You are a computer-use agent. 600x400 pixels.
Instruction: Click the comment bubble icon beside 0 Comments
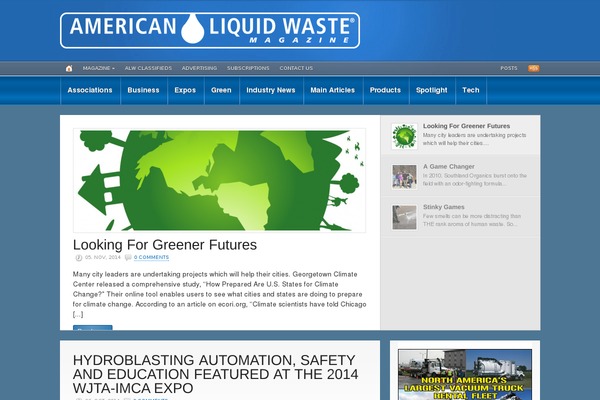tap(128, 257)
